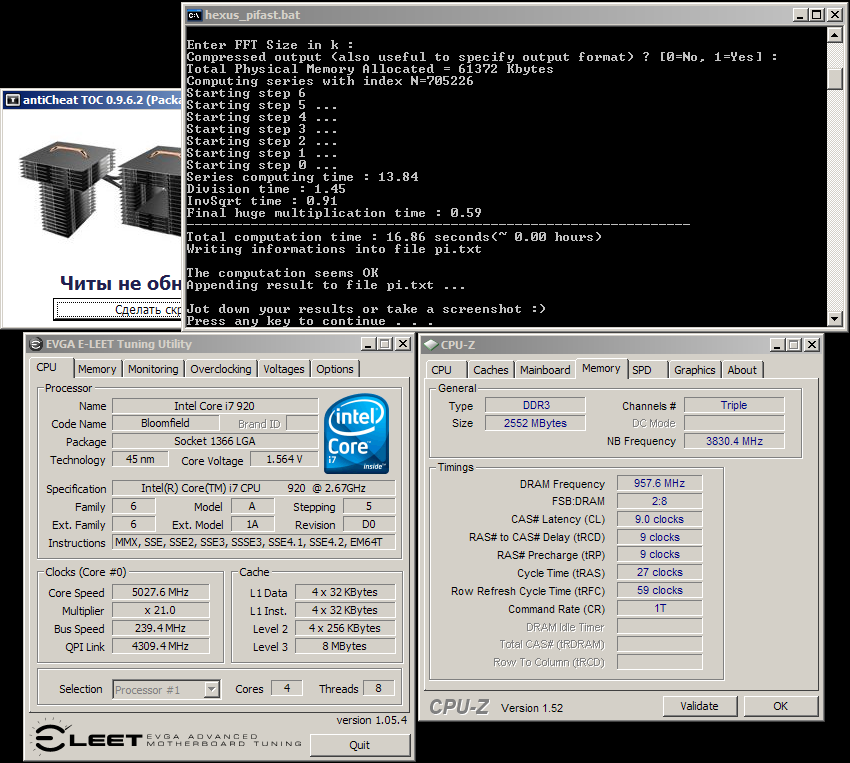Click the Channels # field Triple
This screenshot has width=850, height=763.
735,405
